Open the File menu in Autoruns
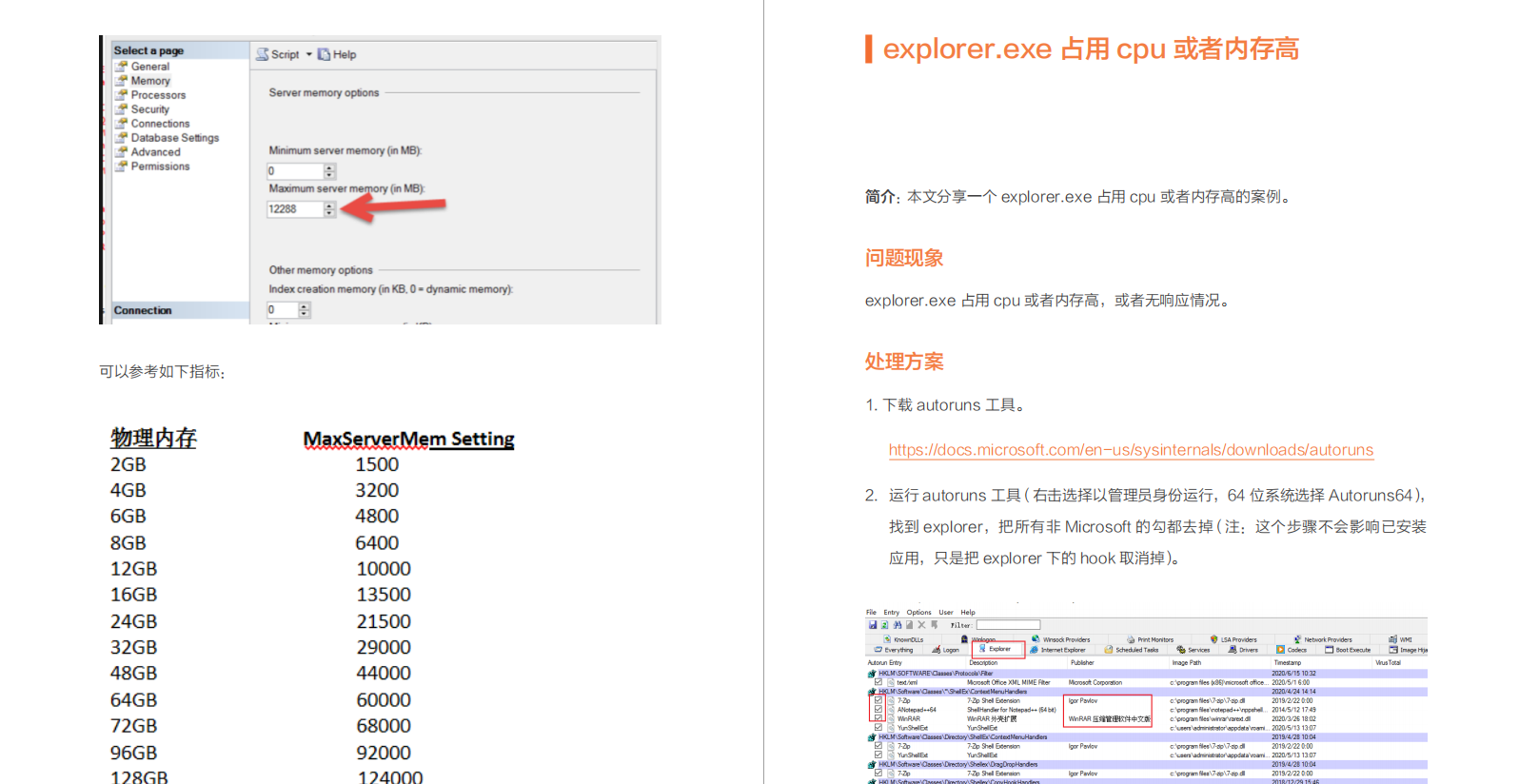 point(871,613)
